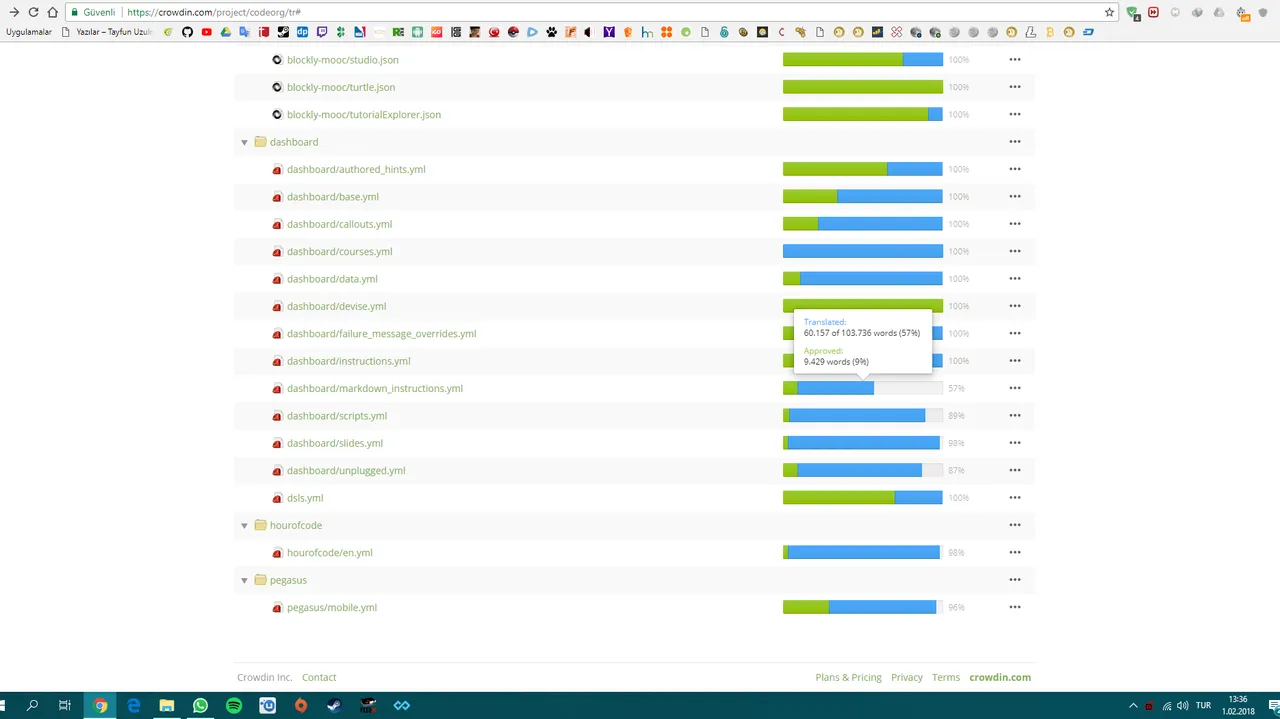Collapse the pegasus folder
This screenshot has height=719, width=1280.
pyautogui.click(x=244, y=580)
